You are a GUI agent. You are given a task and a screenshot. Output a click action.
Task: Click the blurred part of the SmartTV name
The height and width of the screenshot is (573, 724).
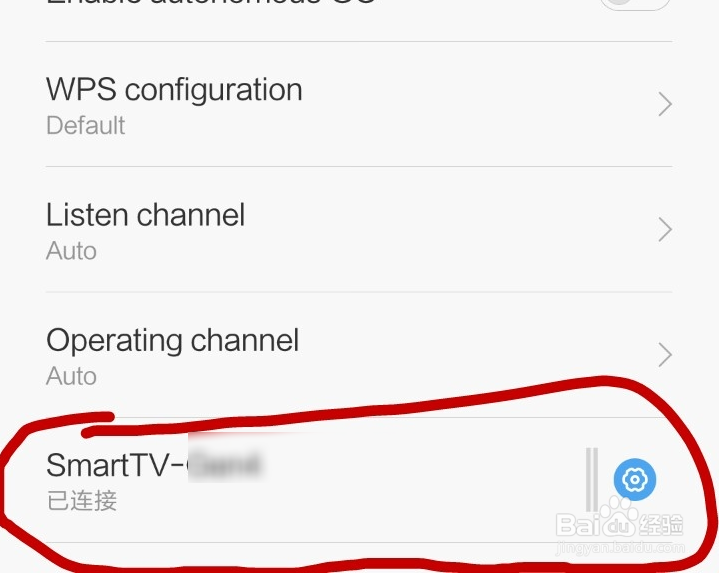(225, 464)
